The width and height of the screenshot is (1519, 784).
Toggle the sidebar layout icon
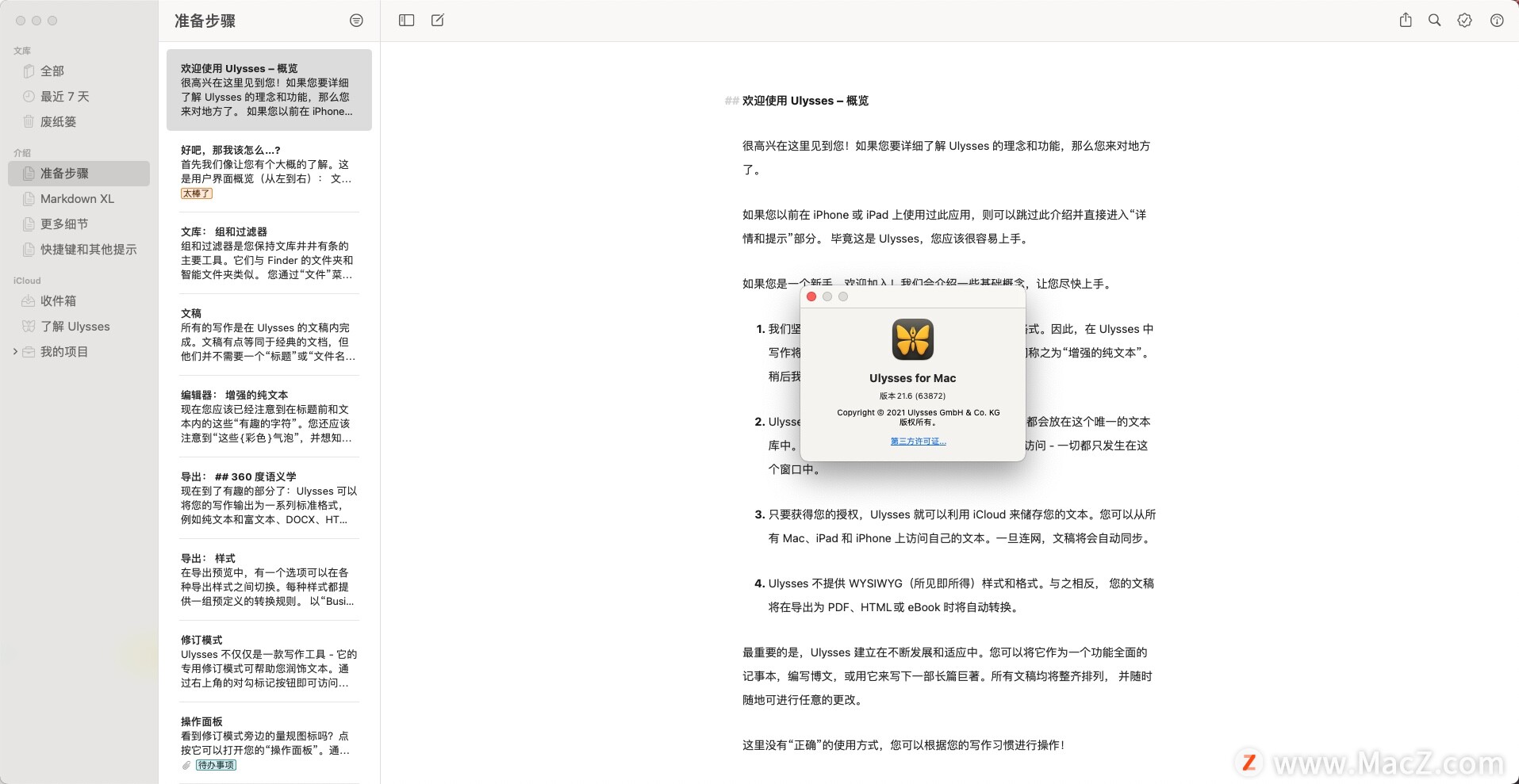tap(406, 21)
